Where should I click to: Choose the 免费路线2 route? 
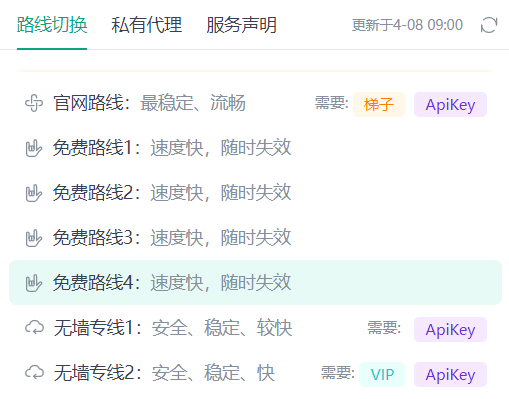click(x=255, y=193)
